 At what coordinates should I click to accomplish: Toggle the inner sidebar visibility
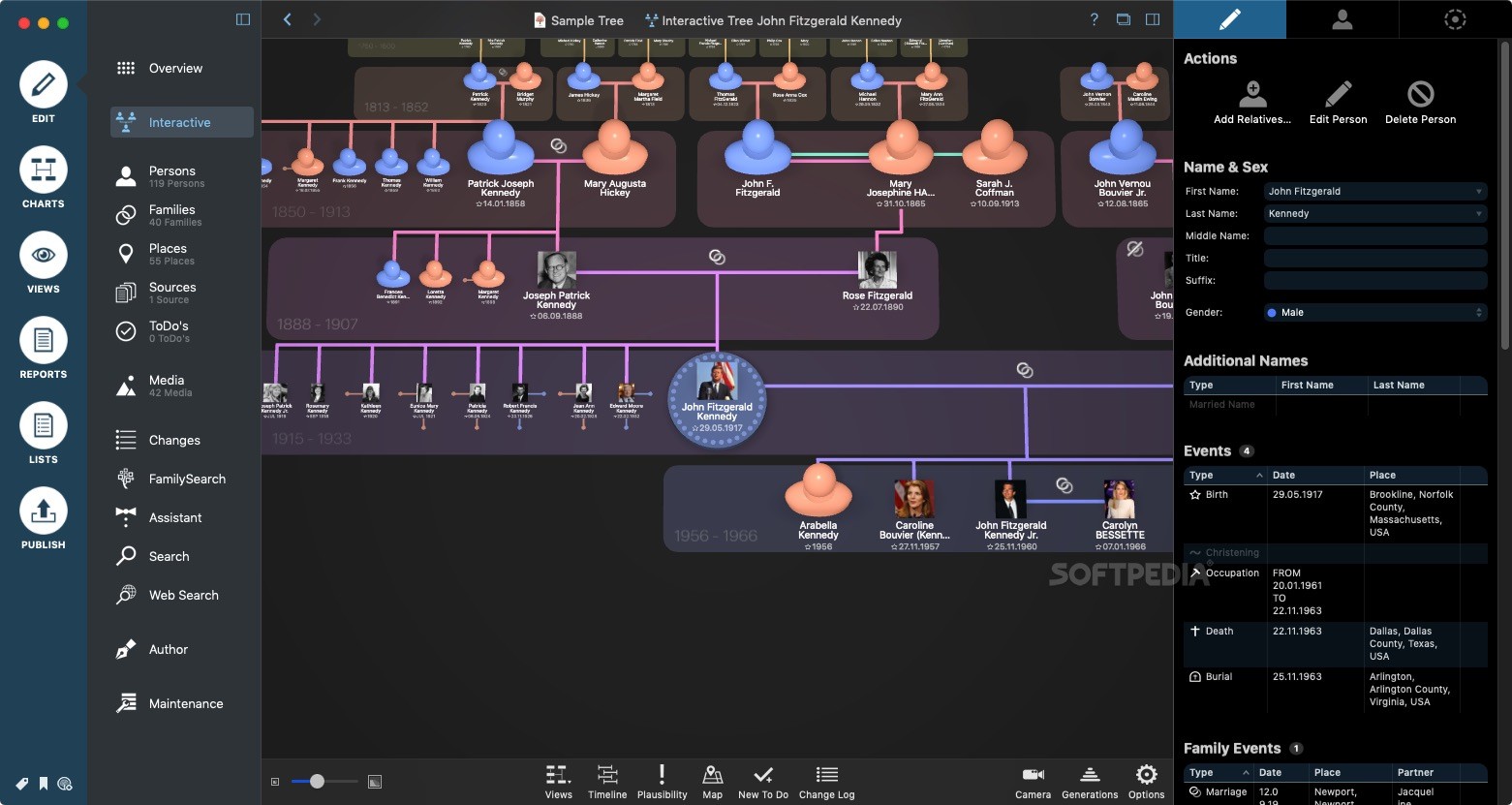pyautogui.click(x=241, y=18)
